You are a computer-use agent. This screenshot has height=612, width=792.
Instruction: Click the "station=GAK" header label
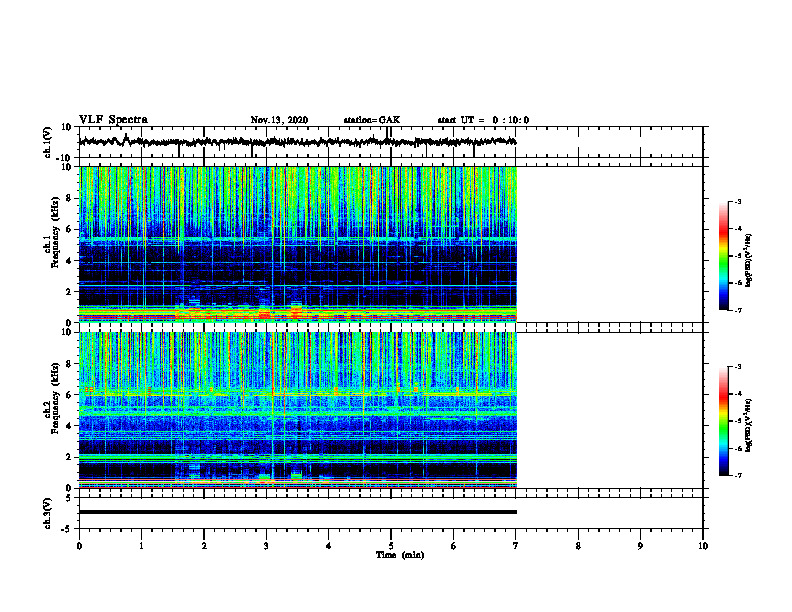(372, 120)
